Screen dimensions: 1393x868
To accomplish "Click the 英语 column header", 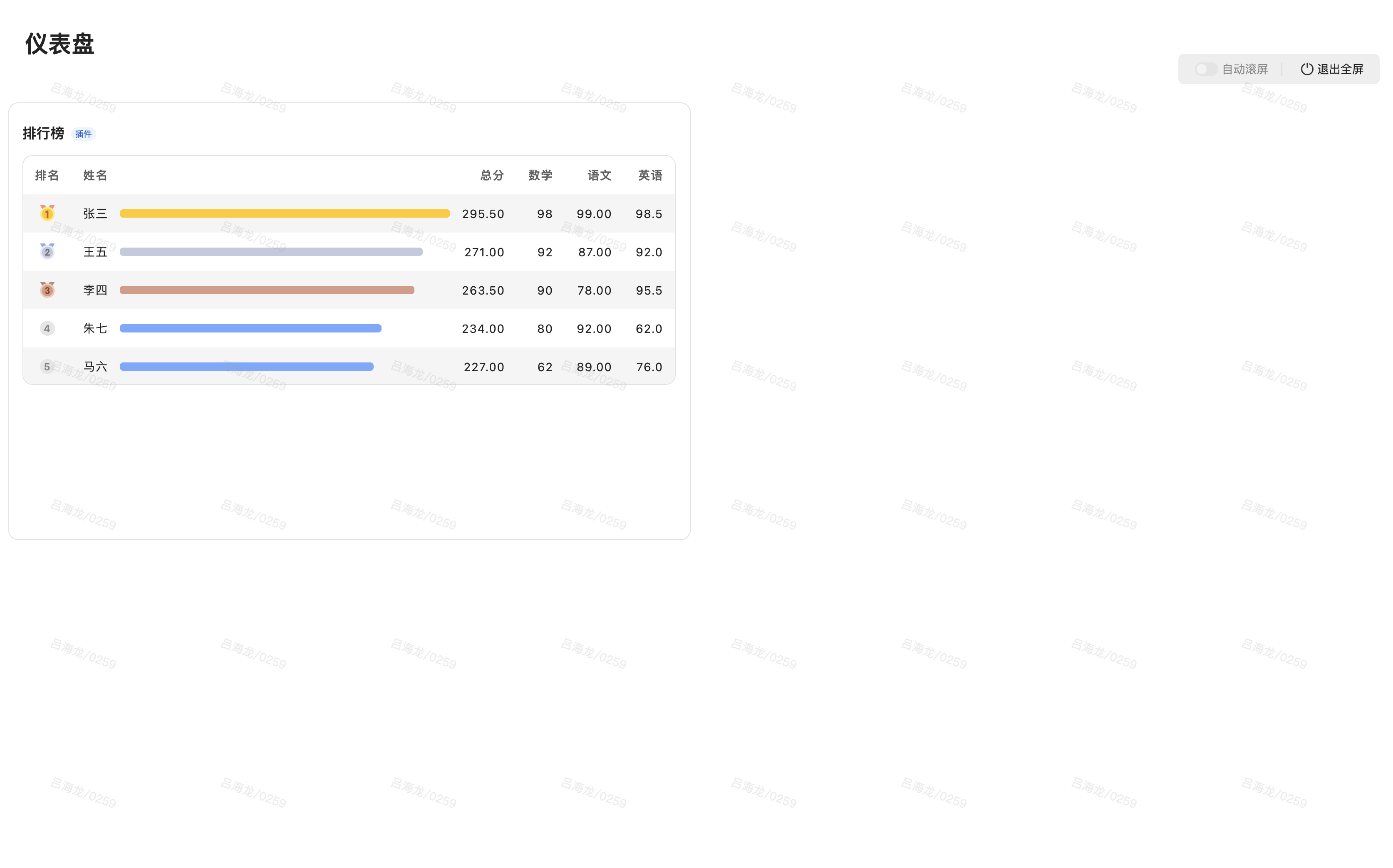I will tap(650, 175).
